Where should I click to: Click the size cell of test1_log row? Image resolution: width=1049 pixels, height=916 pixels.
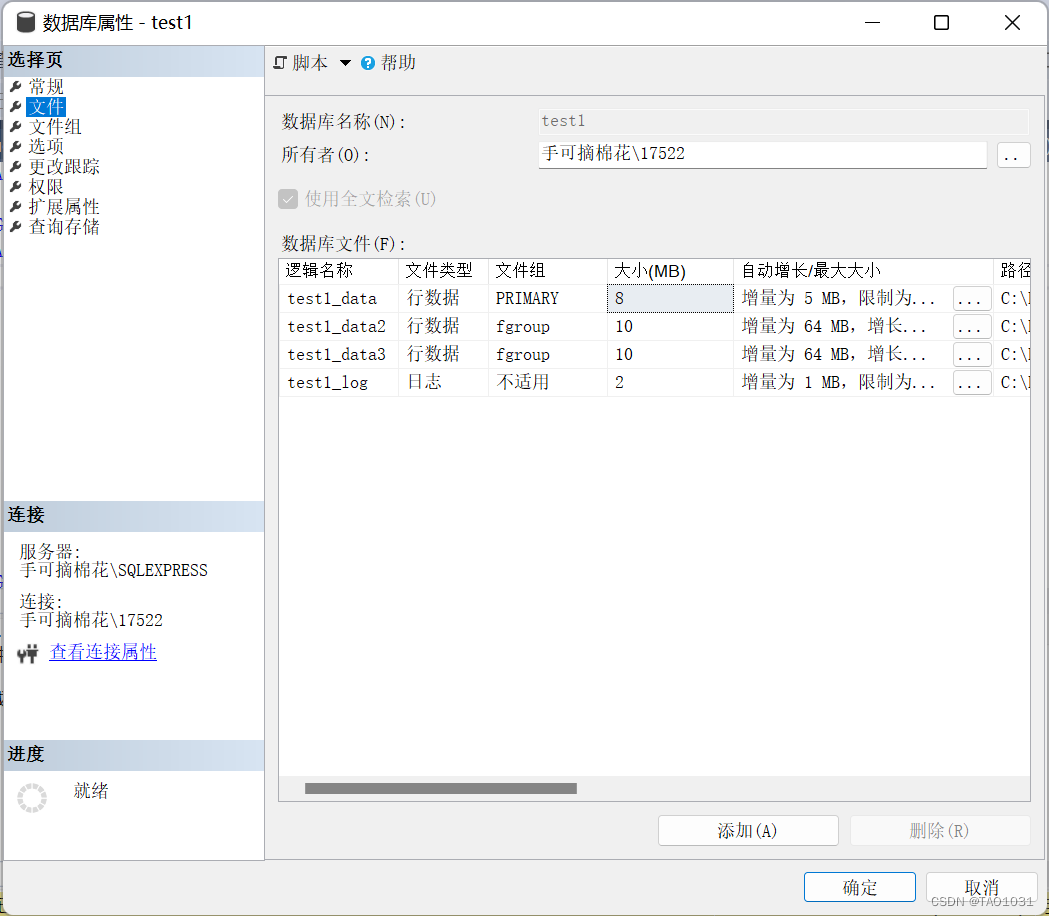670,383
